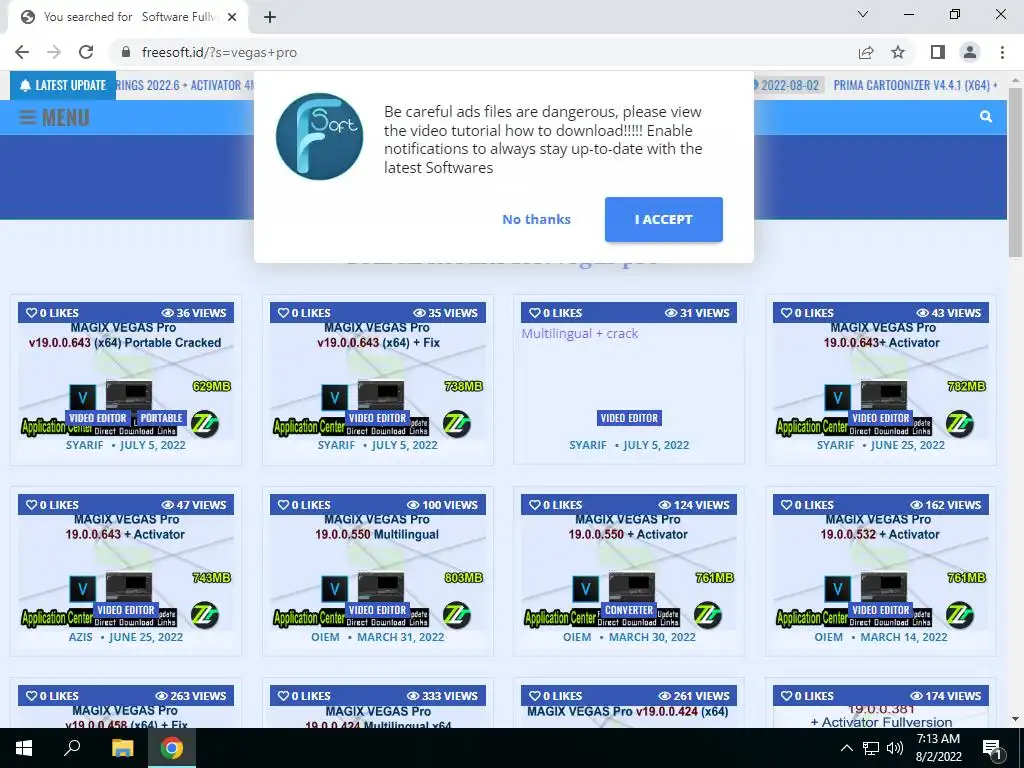Click the MARCH 31, 2022 date
This screenshot has height=768, width=1024.
point(400,637)
